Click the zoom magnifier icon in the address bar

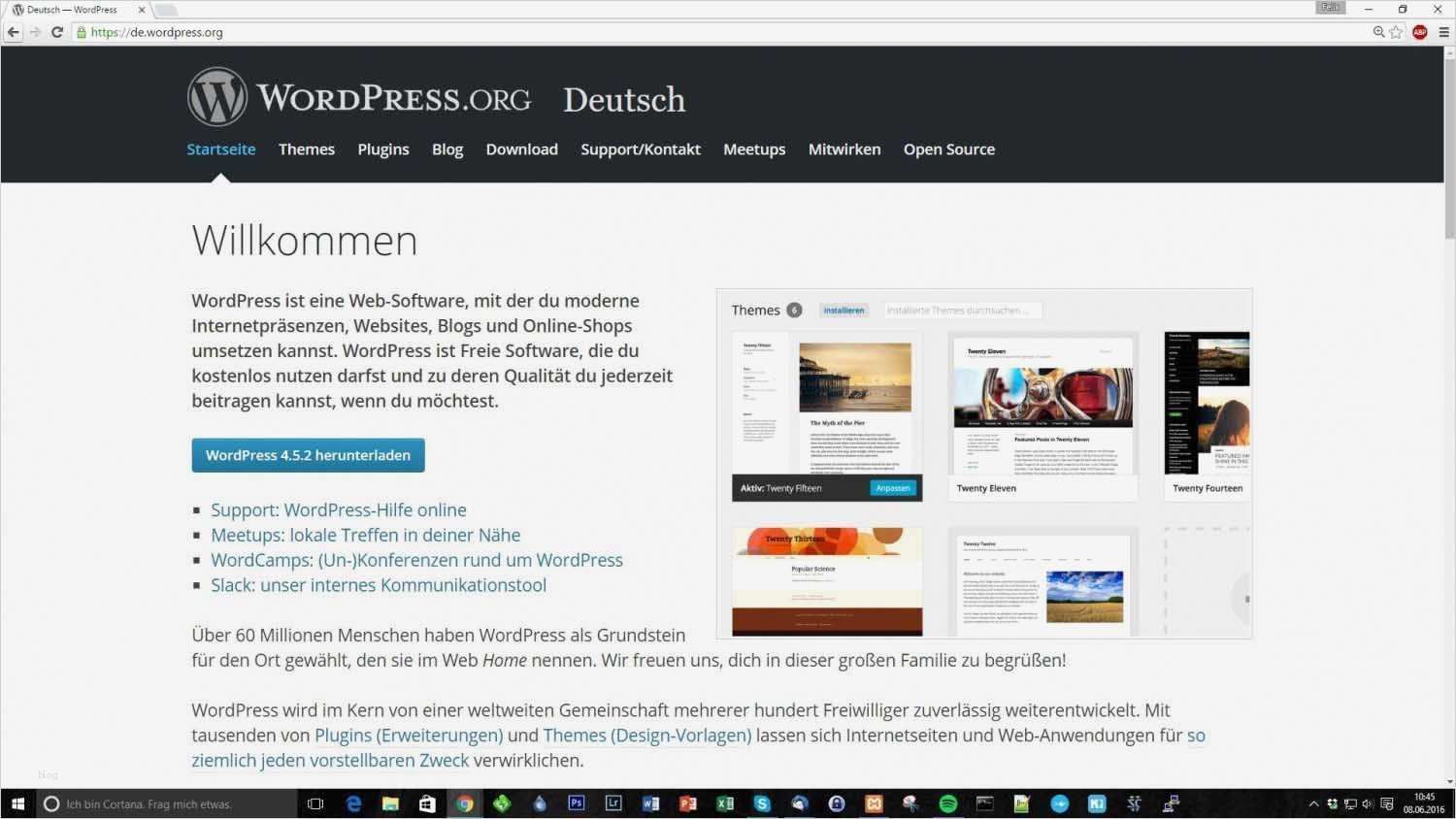1378,32
